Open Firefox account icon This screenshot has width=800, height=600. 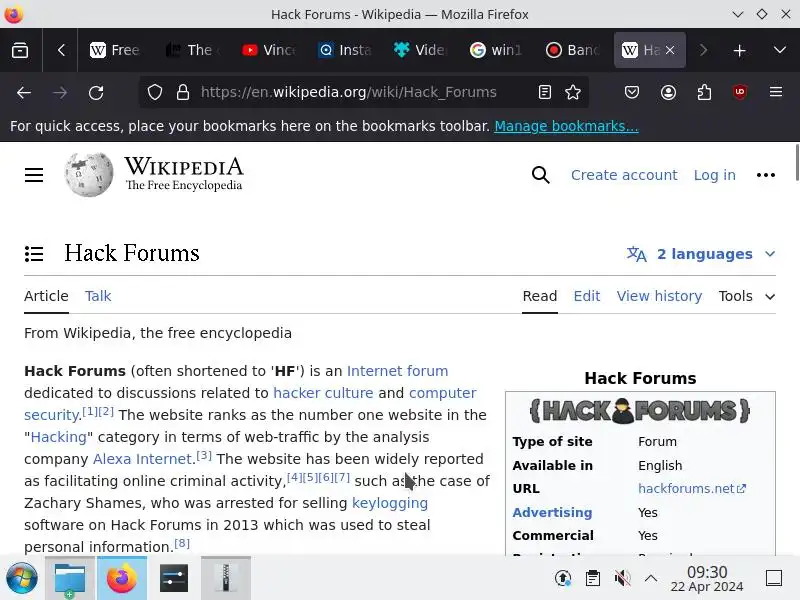click(668, 92)
